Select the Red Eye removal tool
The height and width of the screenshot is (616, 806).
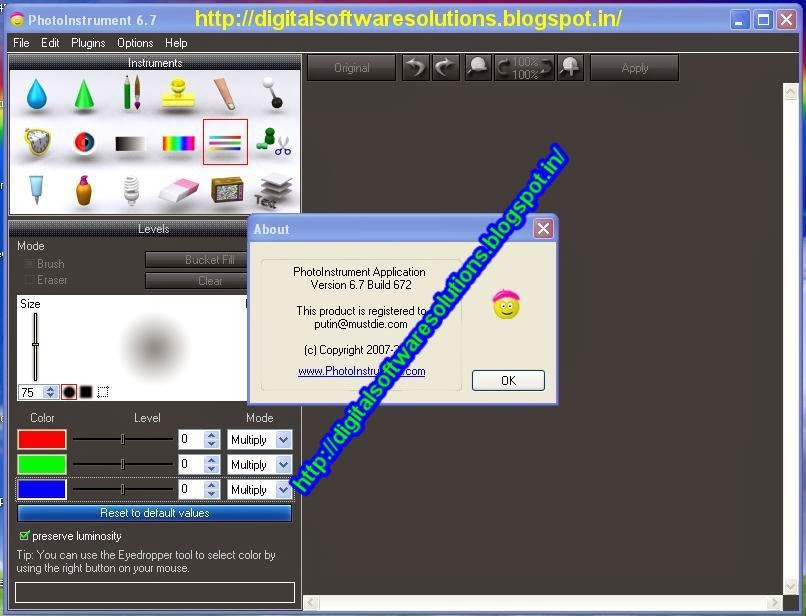point(84,142)
